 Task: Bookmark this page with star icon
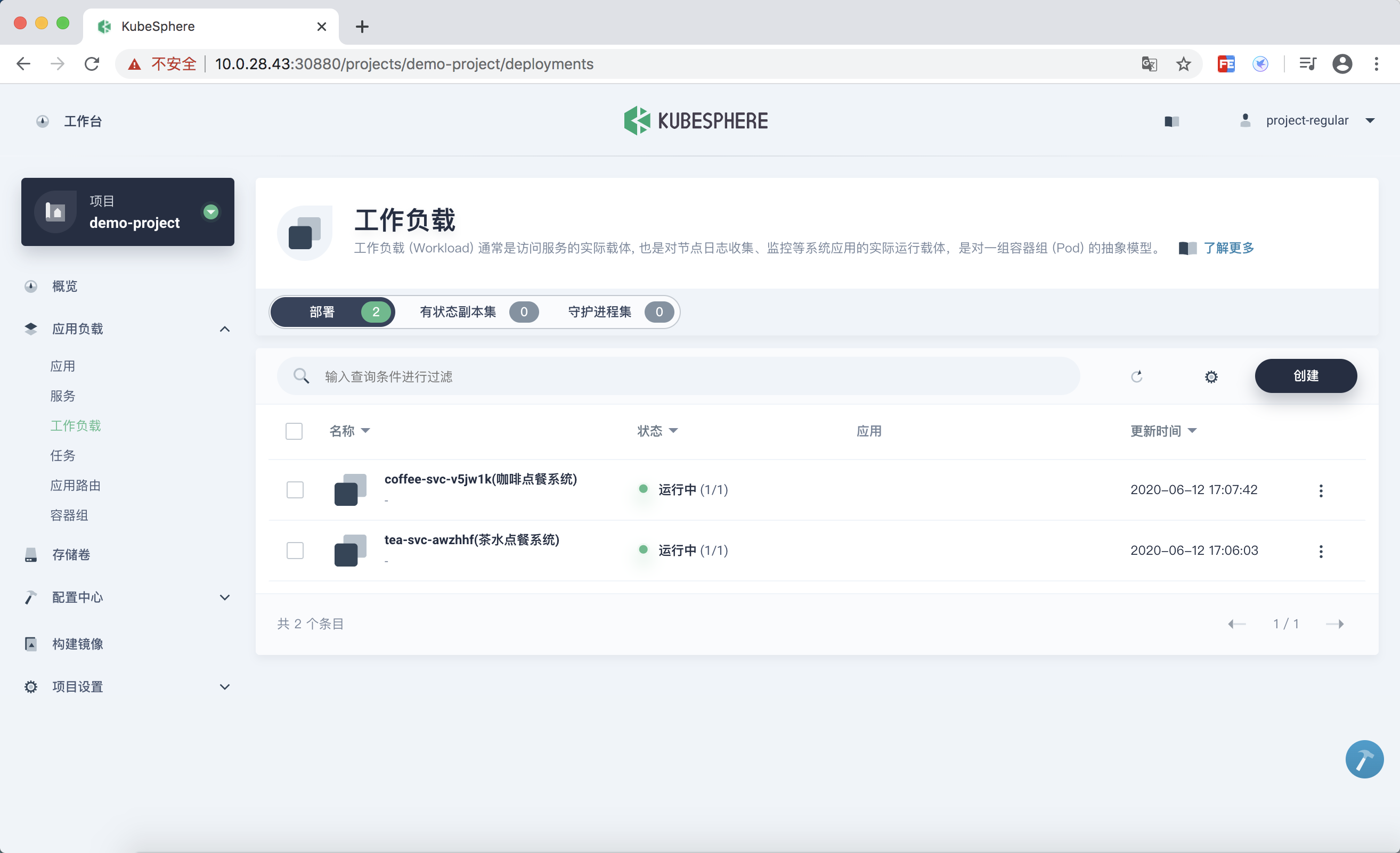[1184, 63]
